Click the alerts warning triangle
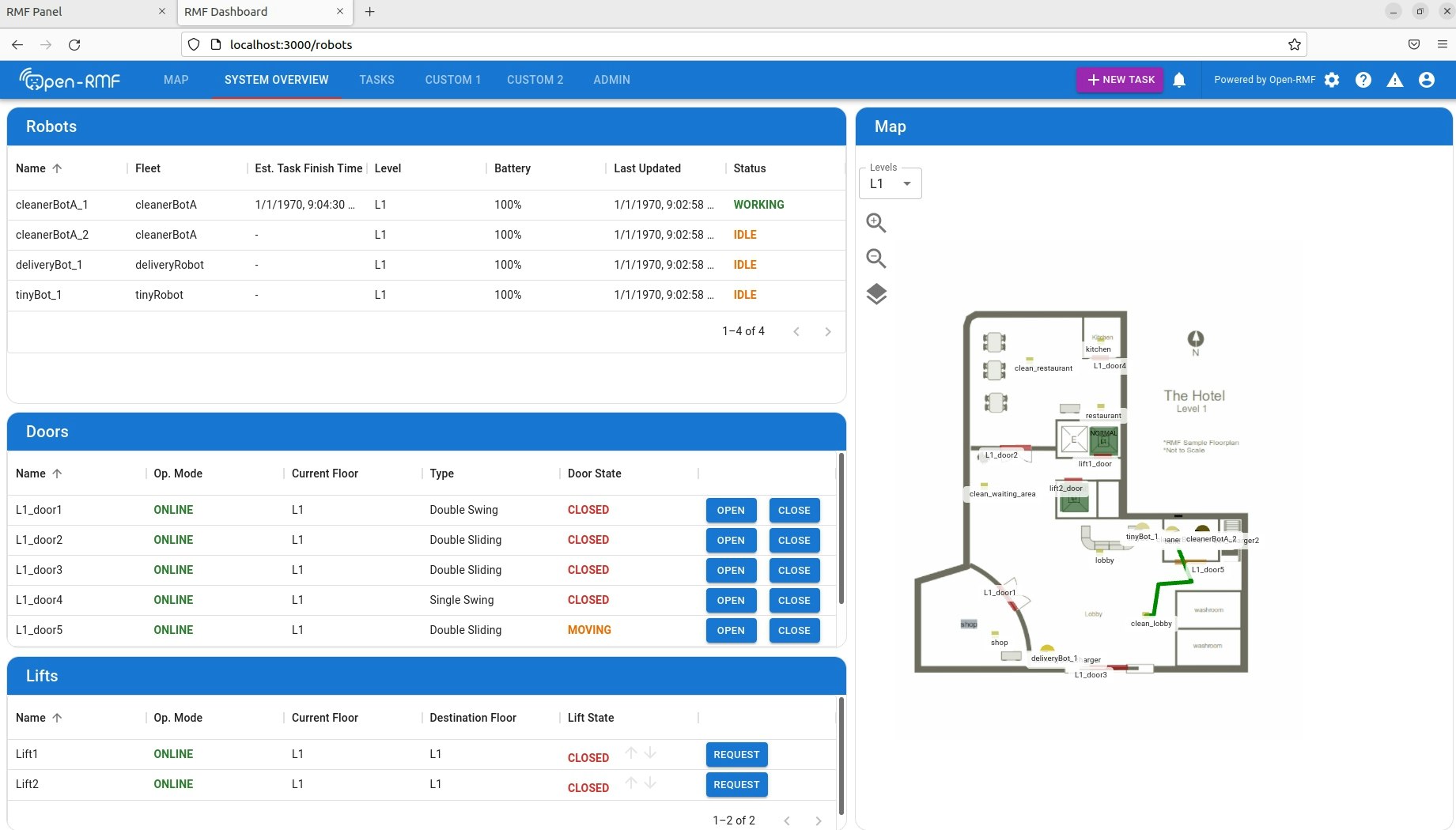 coord(1395,79)
